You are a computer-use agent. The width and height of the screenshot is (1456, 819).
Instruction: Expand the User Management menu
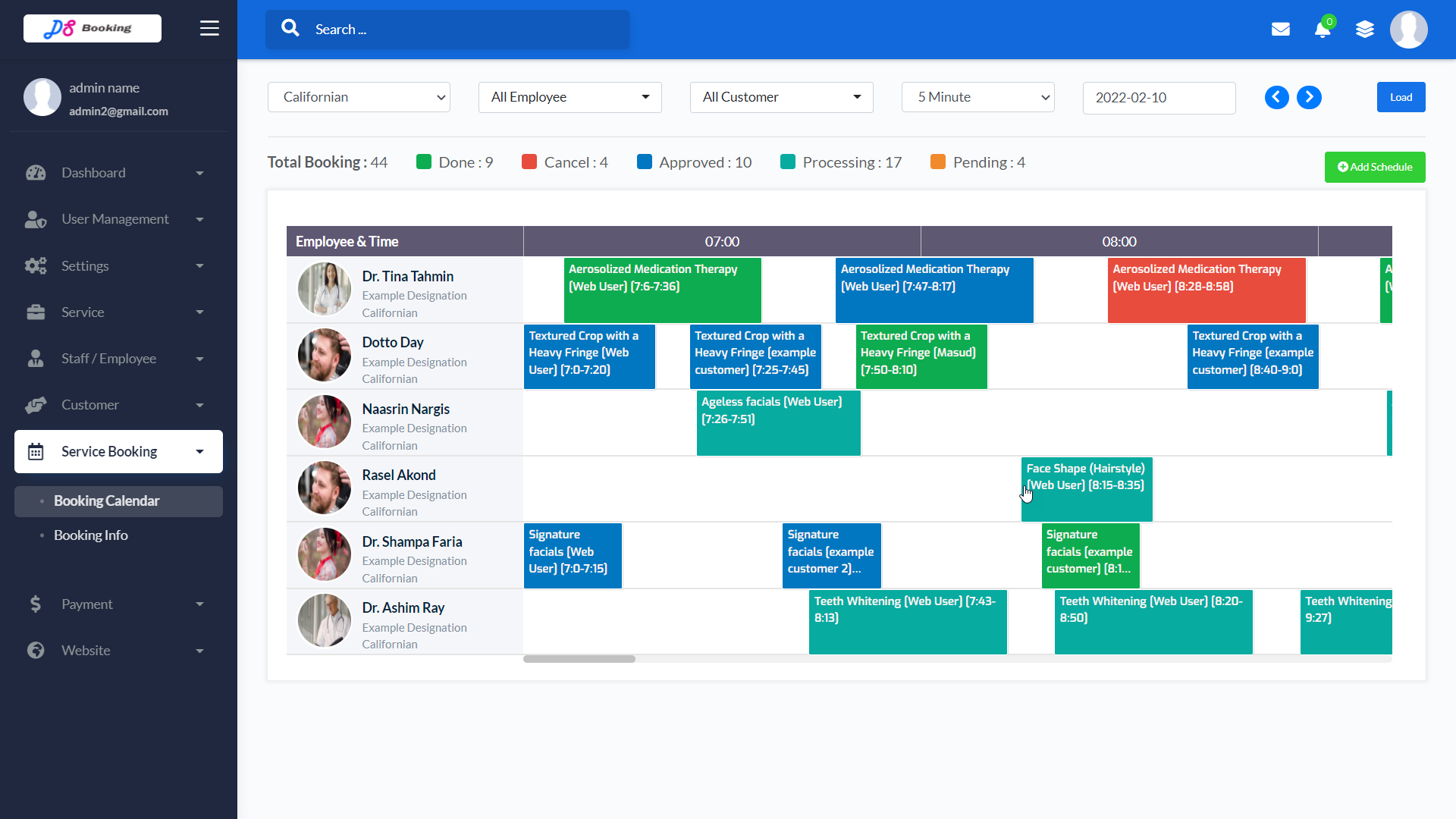coord(115,219)
